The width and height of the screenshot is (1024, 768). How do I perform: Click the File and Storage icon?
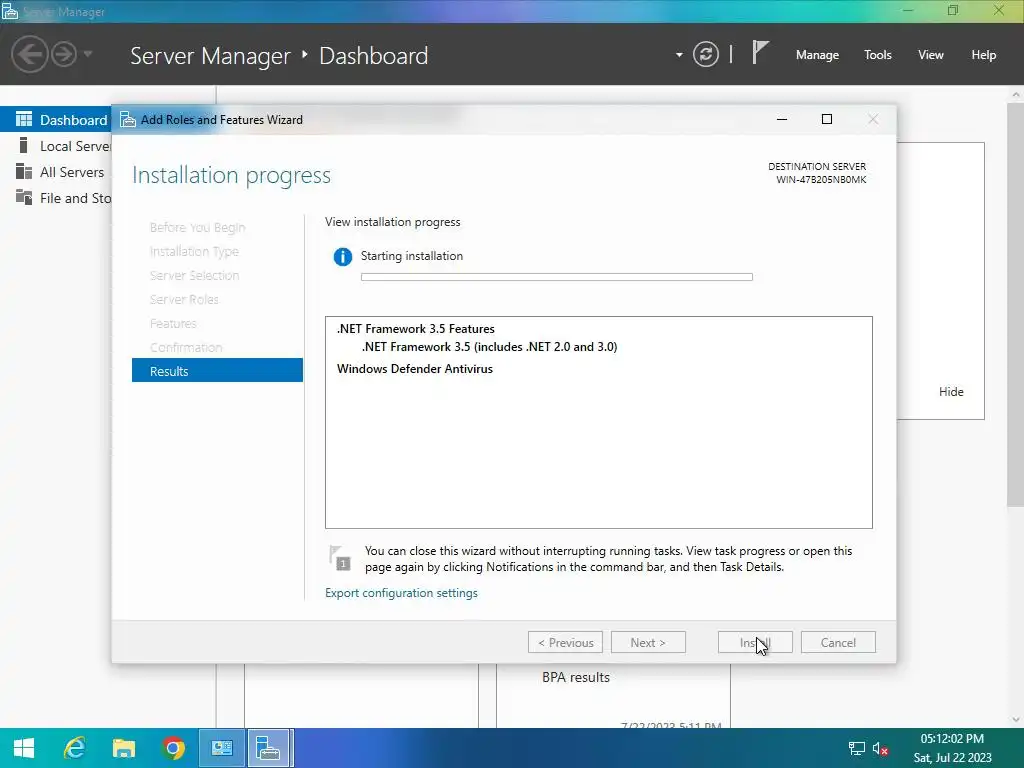[24, 197]
